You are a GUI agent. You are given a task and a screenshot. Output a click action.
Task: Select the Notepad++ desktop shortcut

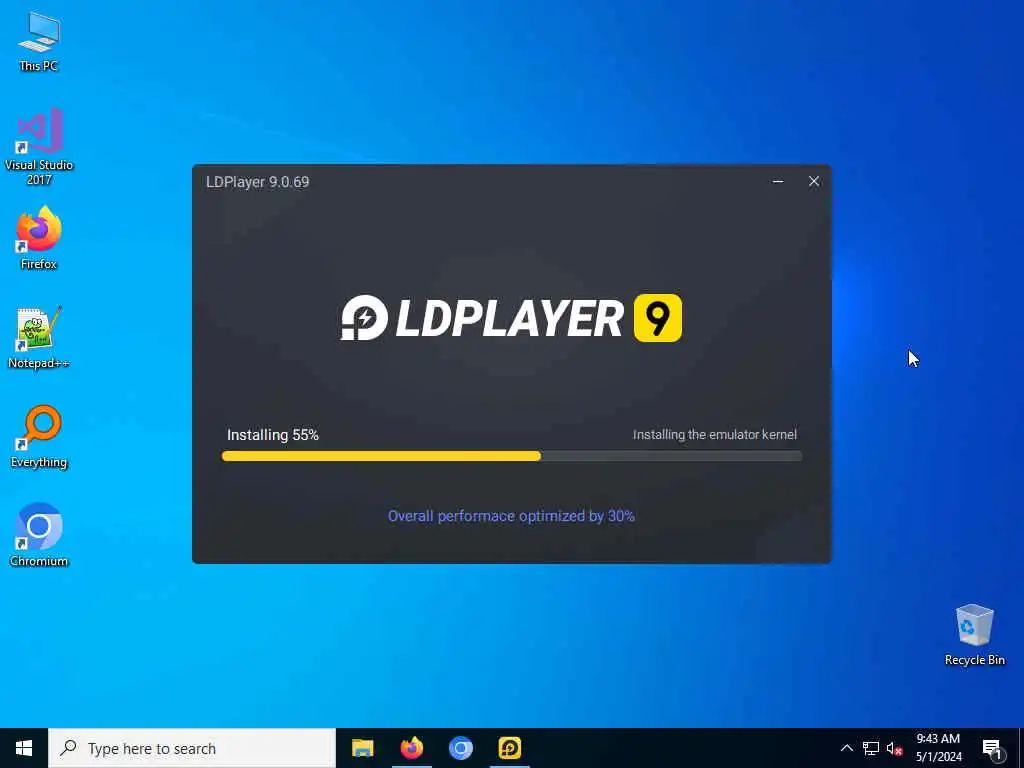click(x=39, y=338)
